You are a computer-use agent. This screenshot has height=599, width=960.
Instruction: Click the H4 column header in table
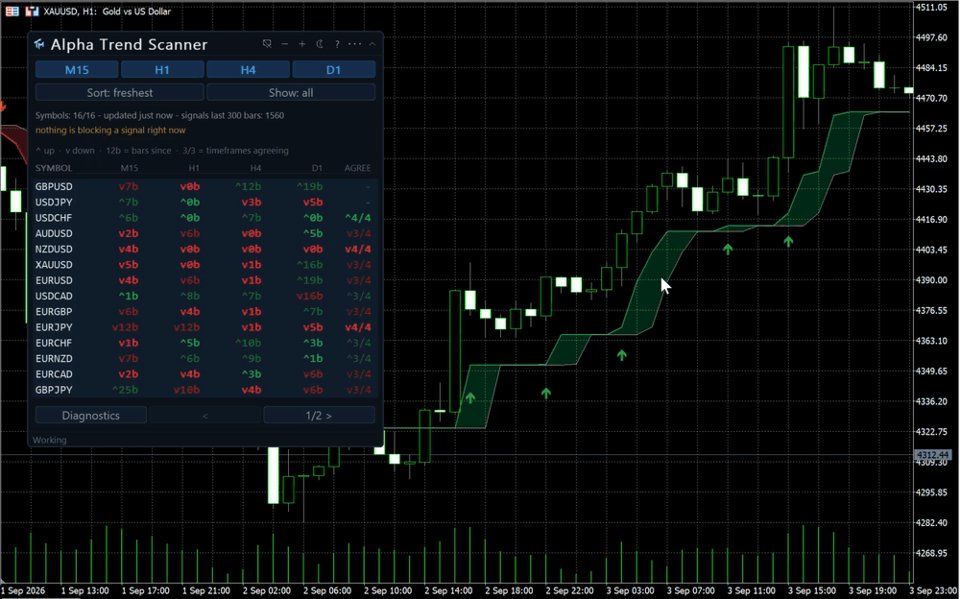pos(255,168)
